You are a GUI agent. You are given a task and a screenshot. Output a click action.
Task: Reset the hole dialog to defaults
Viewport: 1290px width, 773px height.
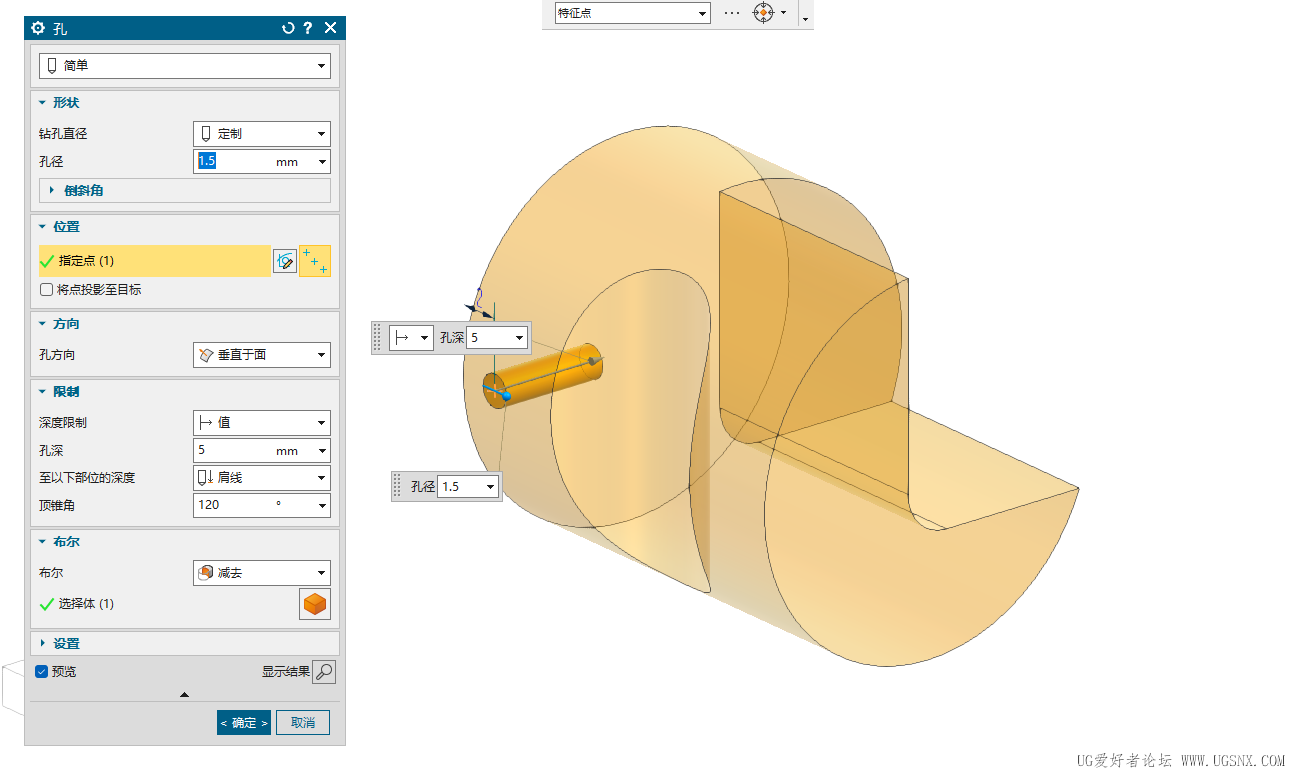point(288,28)
